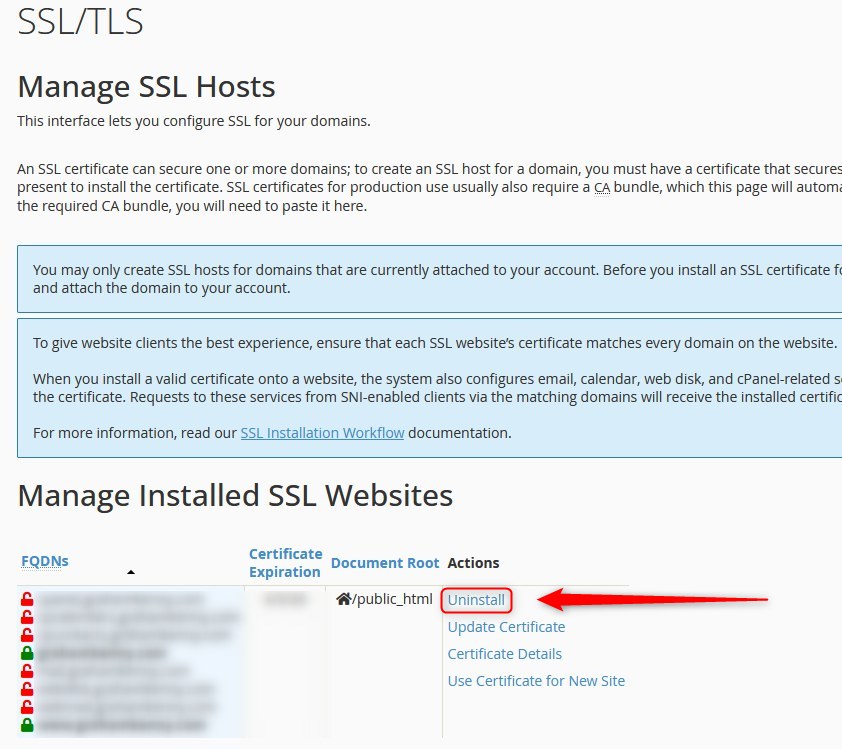Image resolution: width=842 pixels, height=749 pixels.
Task: Open the SSL Installation Workflow documentation link
Action: point(322,433)
